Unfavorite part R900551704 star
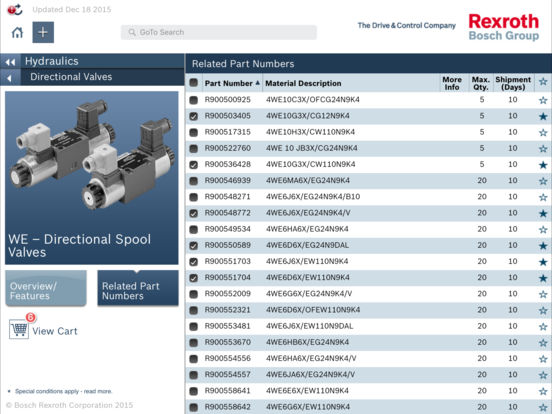This screenshot has width=552, height=414. [x=543, y=278]
